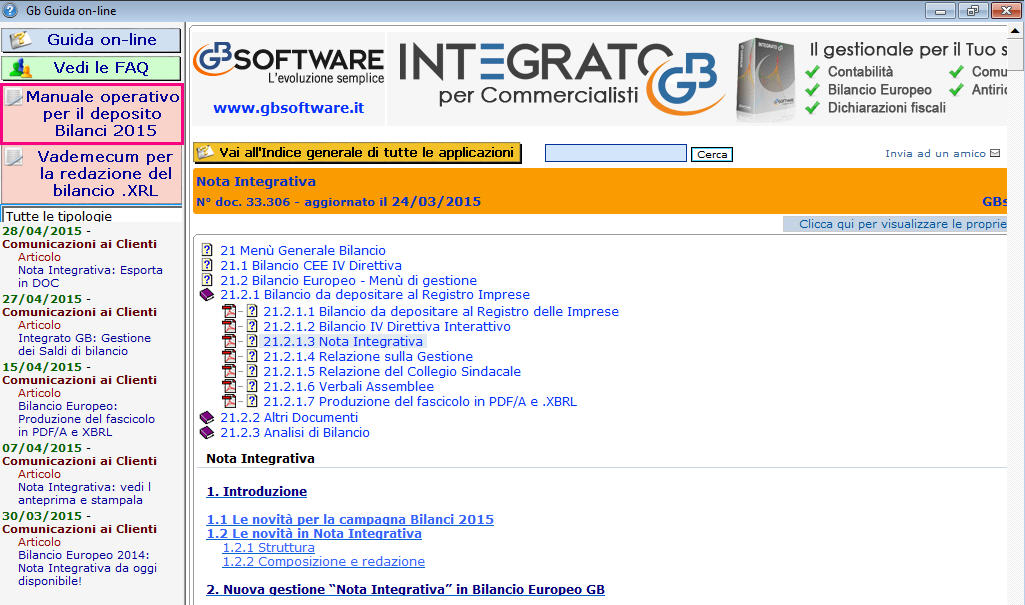Open article Integrato GB: Gestione dei Saldi di bilancio
Image resolution: width=1025 pixels, height=605 pixels.
84,344
